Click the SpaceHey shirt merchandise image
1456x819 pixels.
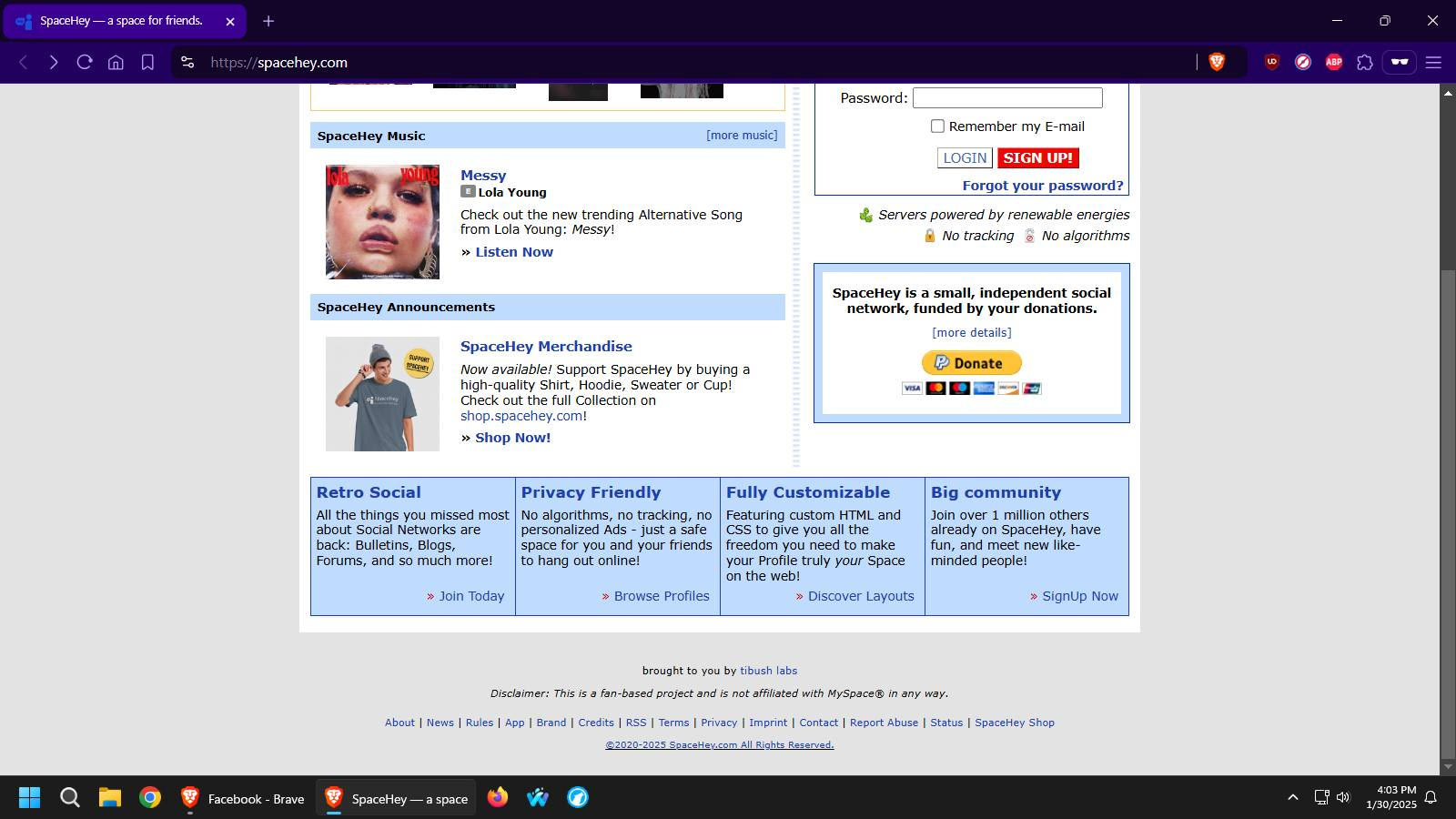[382, 394]
